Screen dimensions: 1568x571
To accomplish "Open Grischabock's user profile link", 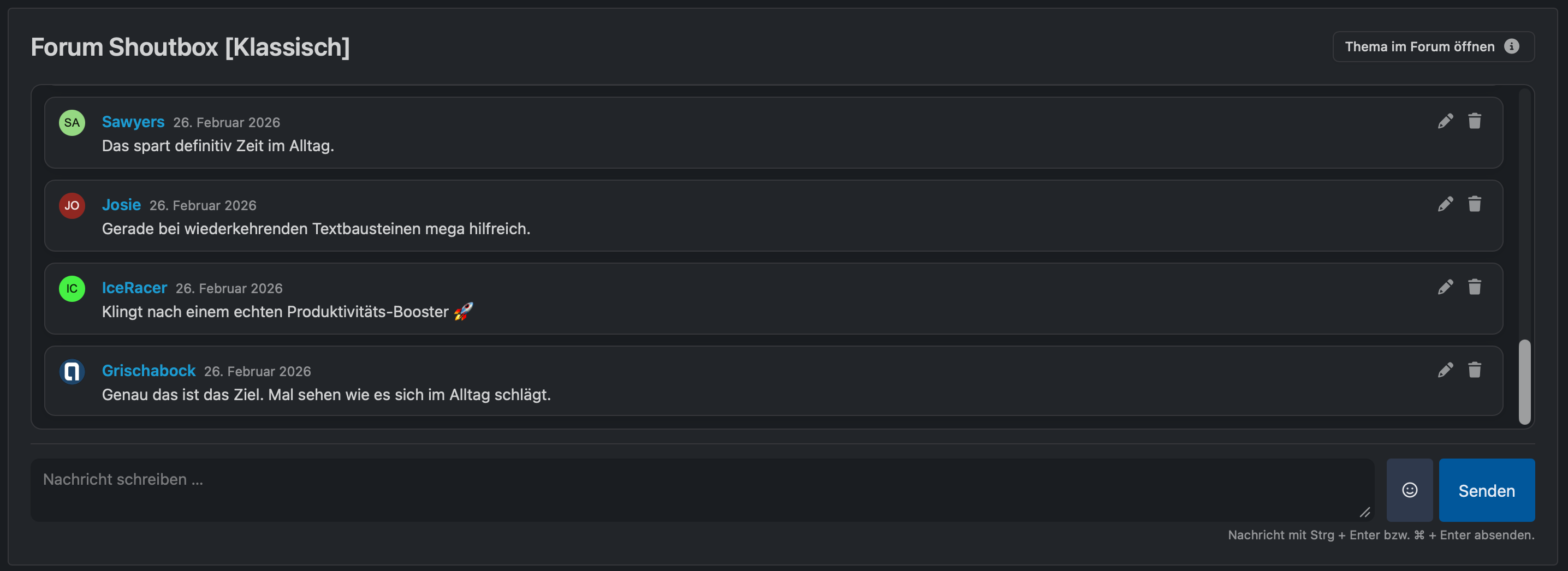I will coord(149,371).
